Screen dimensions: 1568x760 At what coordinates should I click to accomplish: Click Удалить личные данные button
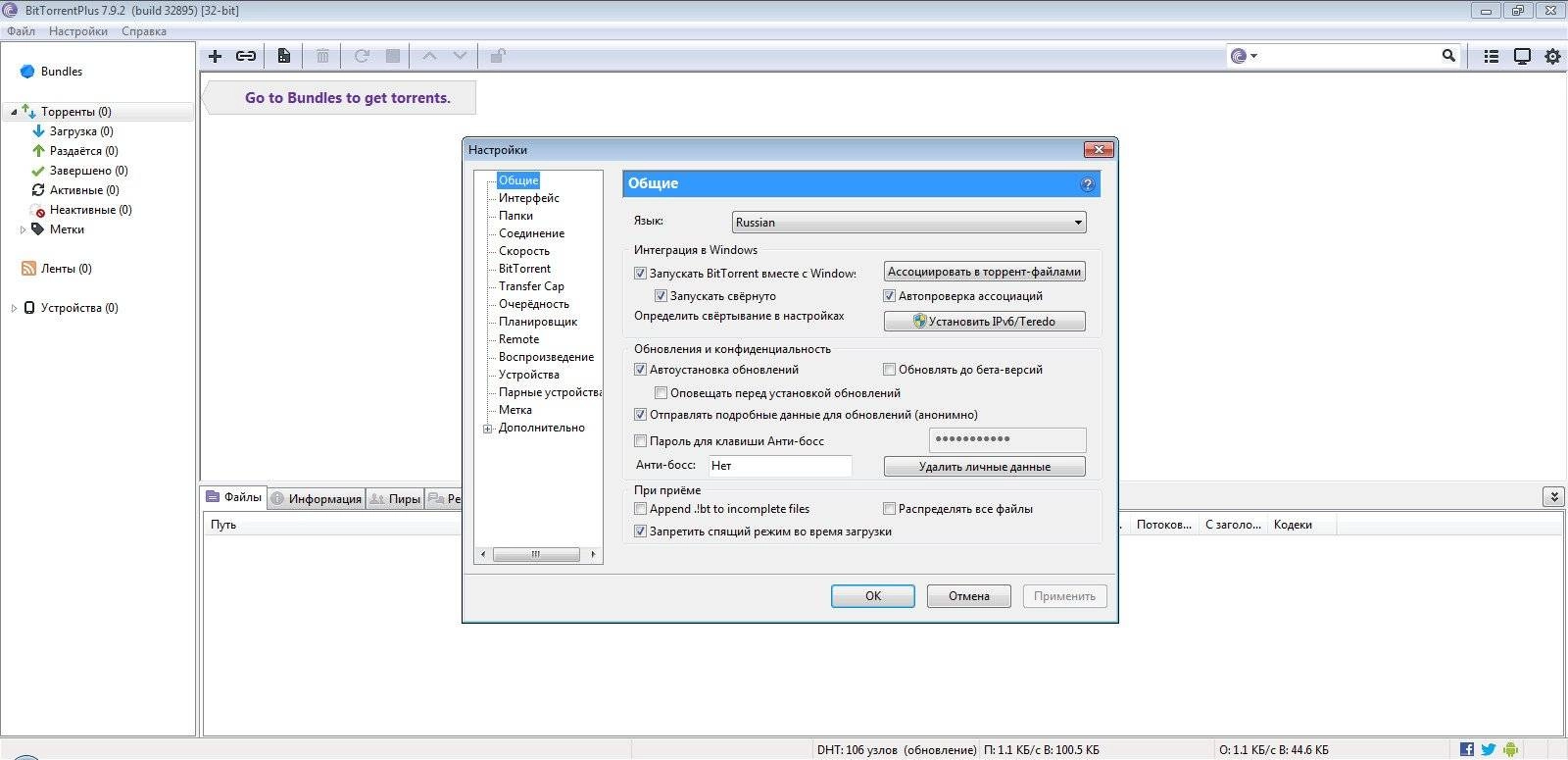coord(985,467)
